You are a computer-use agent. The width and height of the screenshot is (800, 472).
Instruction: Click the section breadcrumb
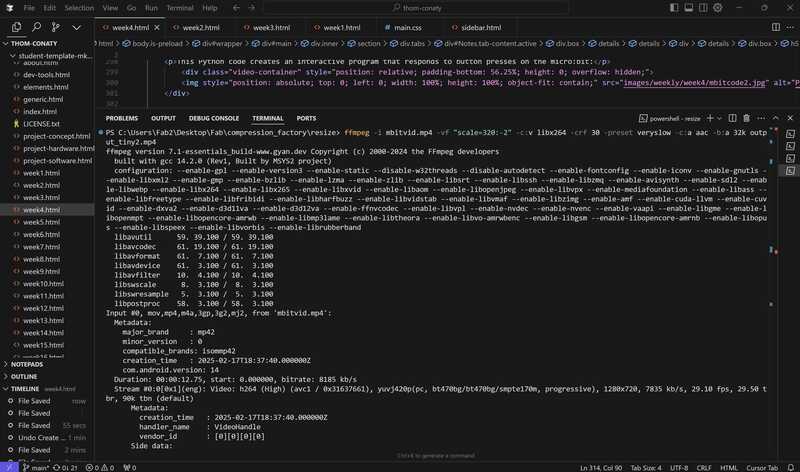click(364, 43)
